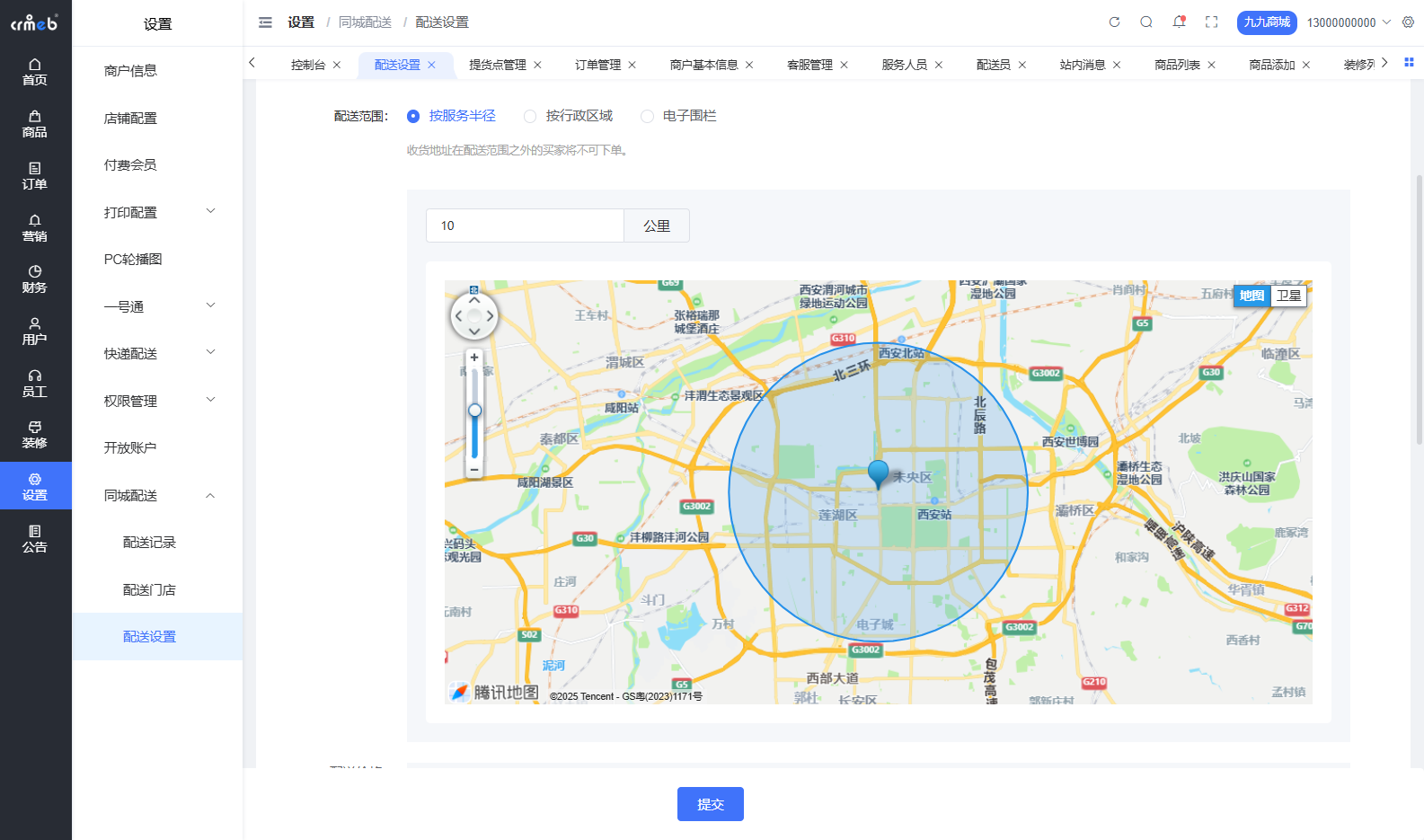Click the map zoom in plus button
The image size is (1424, 840).
[474, 358]
